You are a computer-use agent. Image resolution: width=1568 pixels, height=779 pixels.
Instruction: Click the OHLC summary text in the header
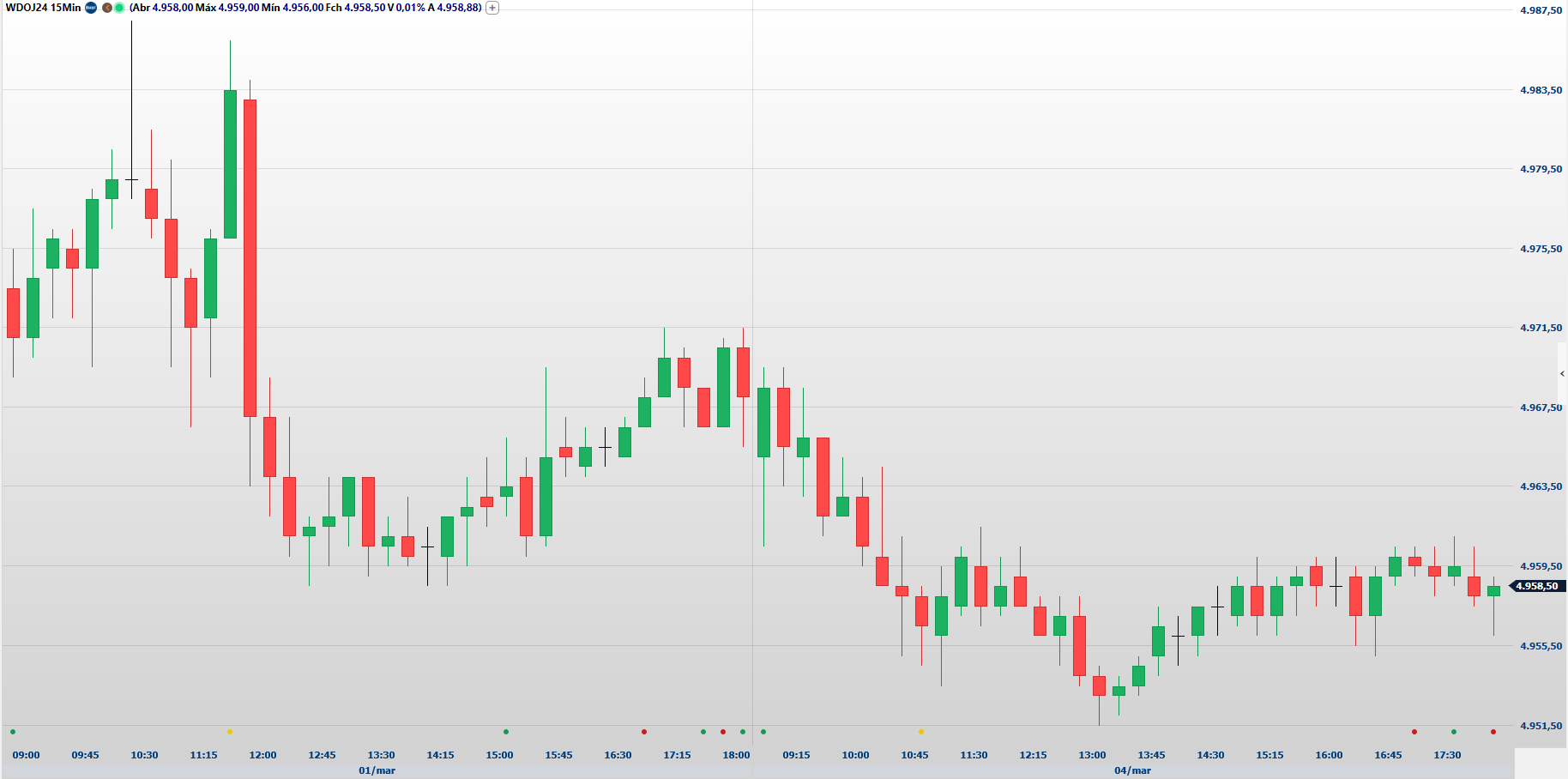[305, 8]
